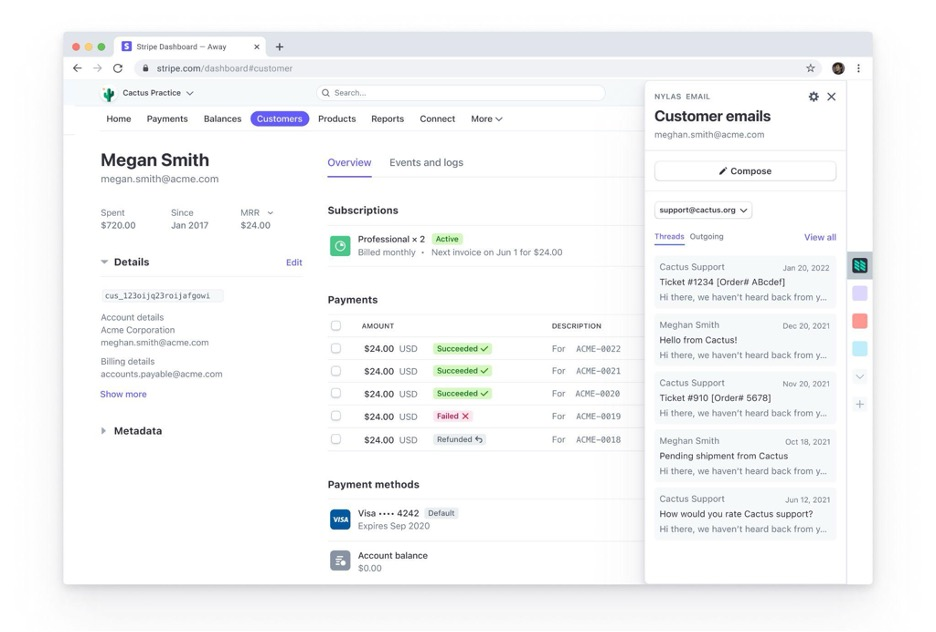The width and height of the screenshot is (936, 632).
Task: Collapse the Details section
Action: [104, 262]
